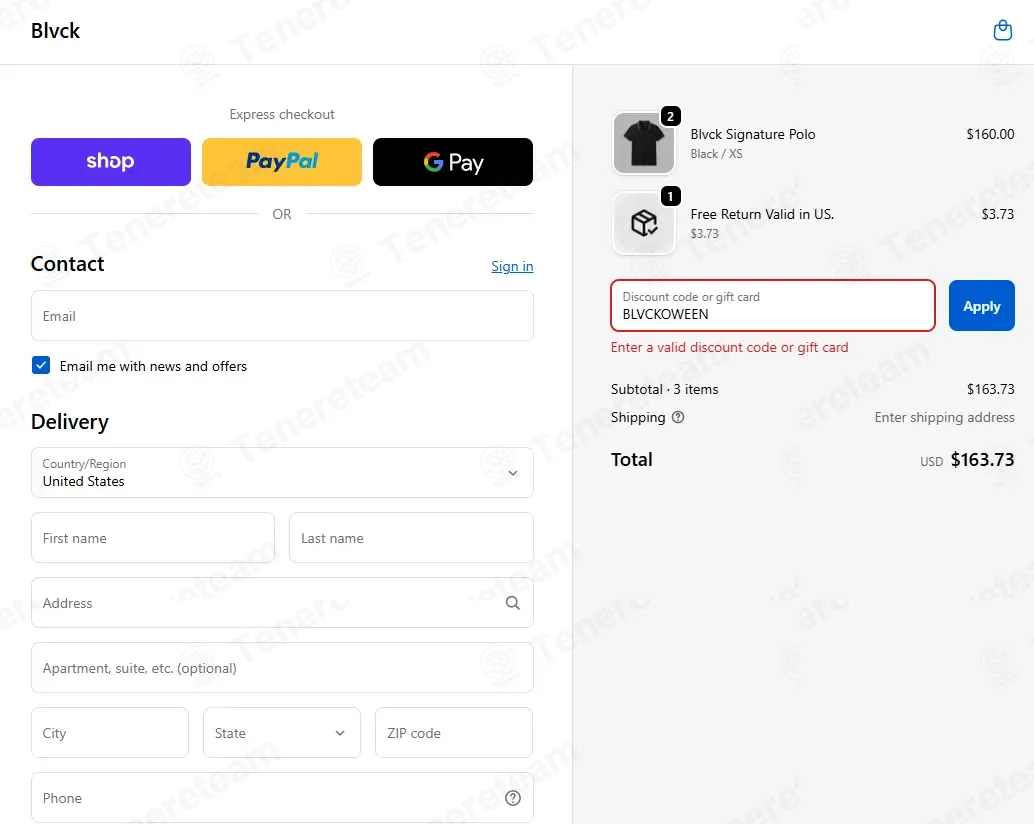Image resolution: width=1034 pixels, height=824 pixels.
Task: Click into the City field
Action: [110, 732]
